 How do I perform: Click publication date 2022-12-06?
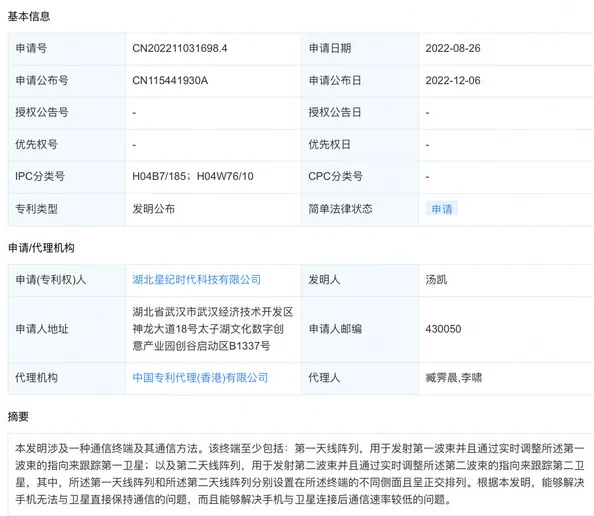453,80
